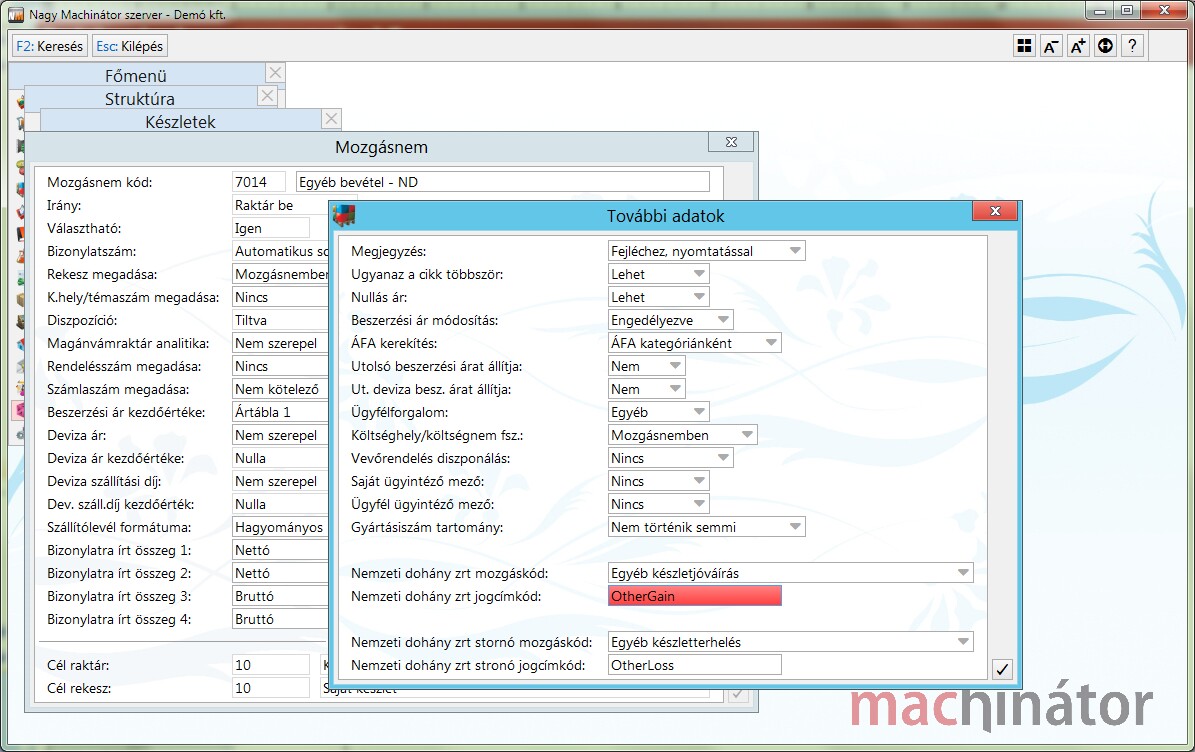Click Bizonylatra írt összeg 3 Bruttó field
Screen dimensions: 1195x752
tap(280, 596)
